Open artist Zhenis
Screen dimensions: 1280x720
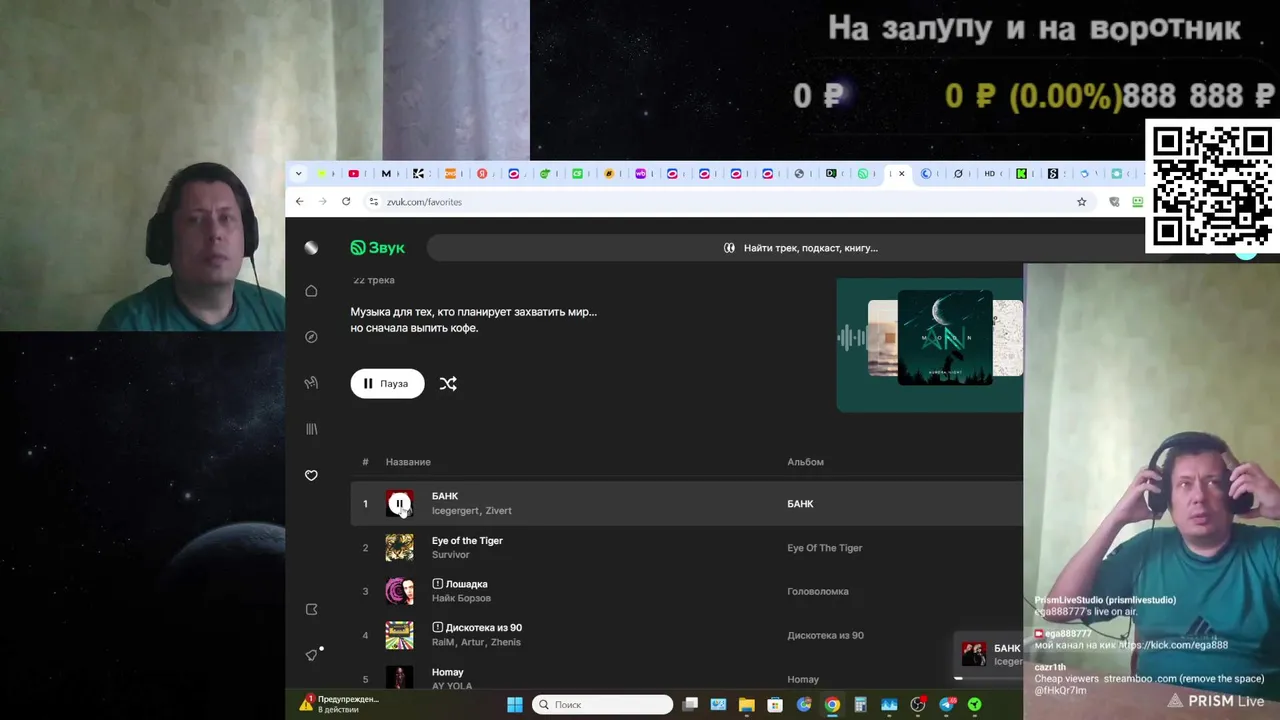[x=505, y=642]
